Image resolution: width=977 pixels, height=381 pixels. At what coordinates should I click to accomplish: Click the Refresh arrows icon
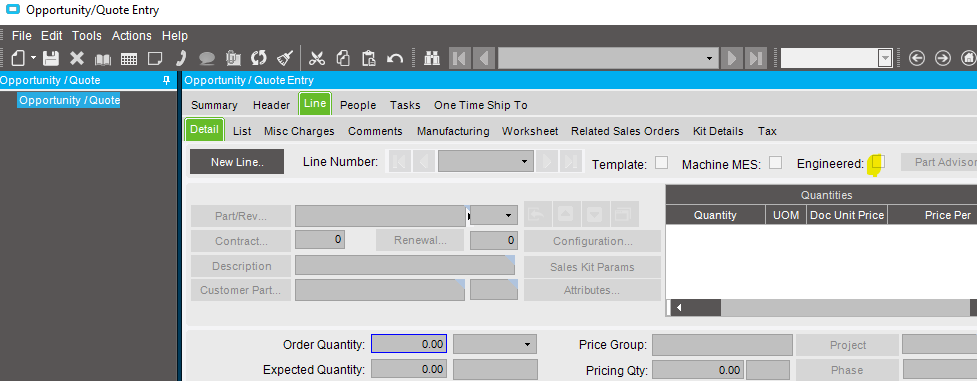pyautogui.click(x=259, y=59)
